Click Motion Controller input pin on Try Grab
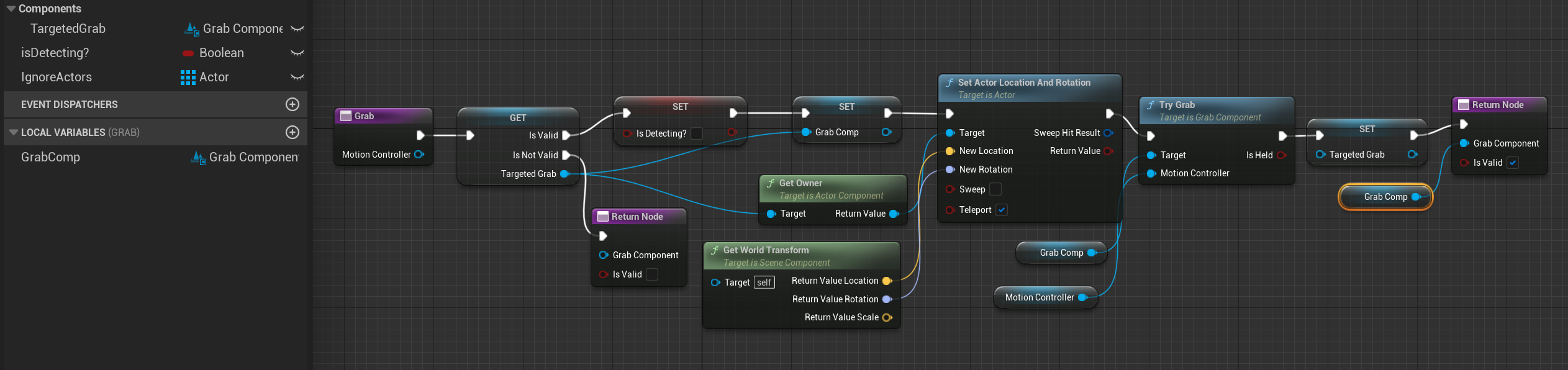Screen dimensions: 1568x370 (x=1151, y=173)
